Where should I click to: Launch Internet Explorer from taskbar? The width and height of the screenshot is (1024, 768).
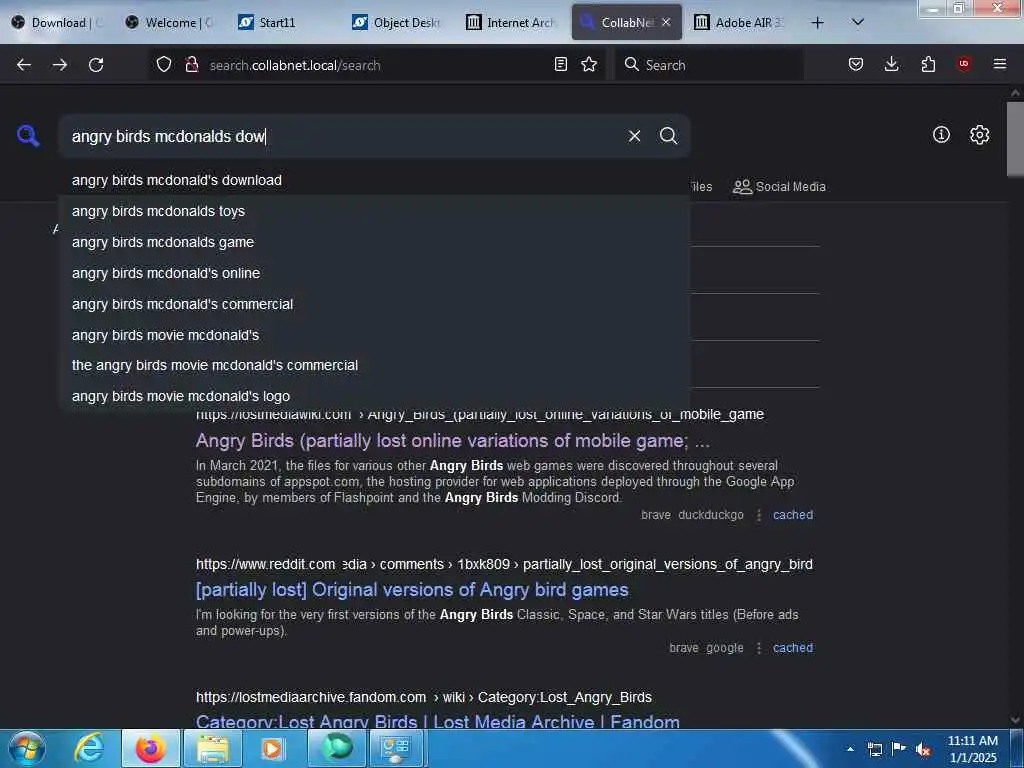89,748
